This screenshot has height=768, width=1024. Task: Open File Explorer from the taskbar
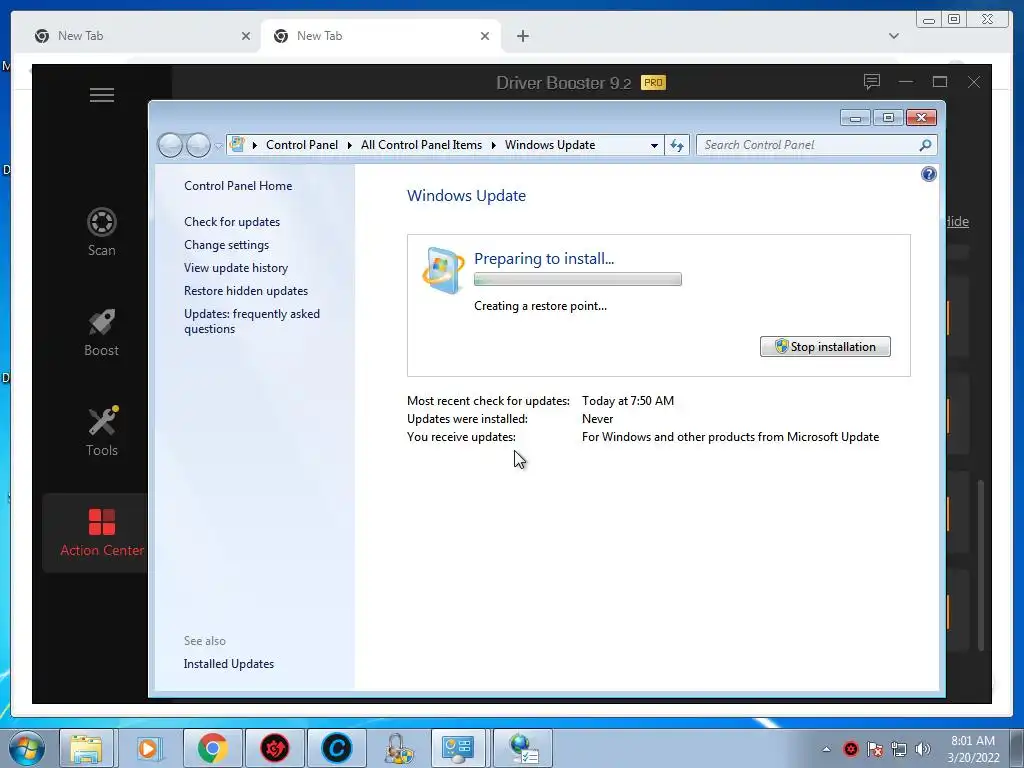pyautogui.click(x=87, y=748)
